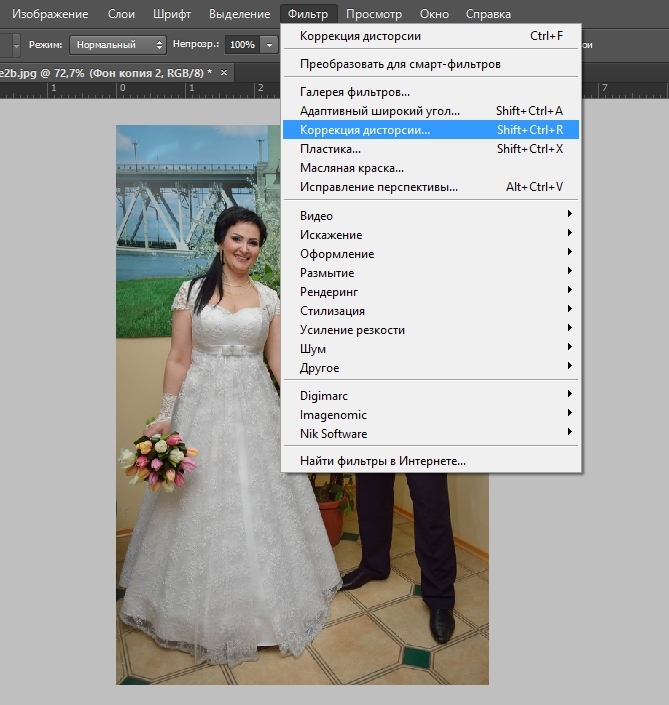Image resolution: width=669 pixels, height=705 pixels.
Task: Click Найти фильтры в Интернете
Action: click(x=383, y=461)
